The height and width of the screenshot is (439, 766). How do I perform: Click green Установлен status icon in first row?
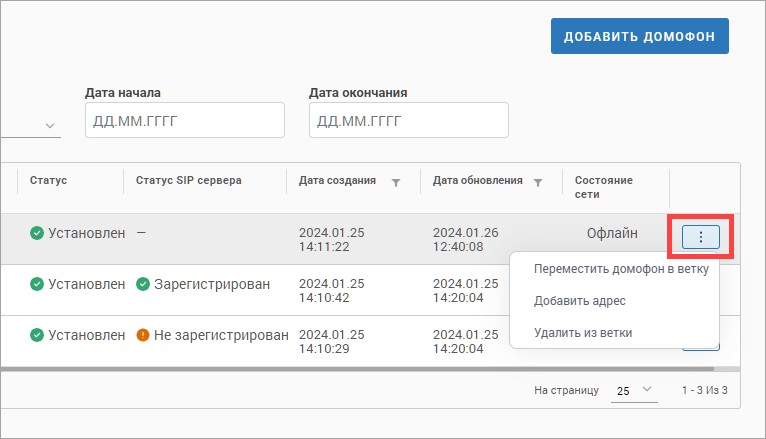click(37, 233)
